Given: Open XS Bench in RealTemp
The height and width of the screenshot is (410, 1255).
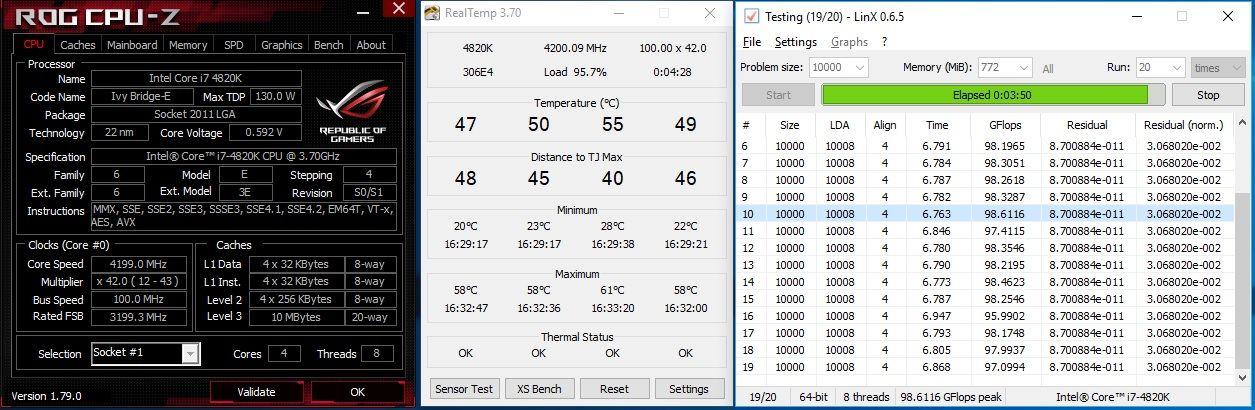Looking at the screenshot, I should pyautogui.click(x=539, y=388).
